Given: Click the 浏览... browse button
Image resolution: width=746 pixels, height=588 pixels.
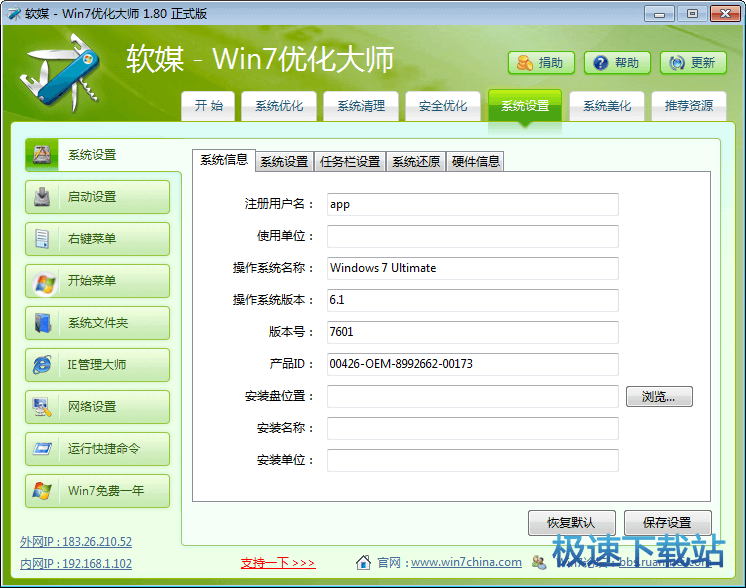Looking at the screenshot, I should pyautogui.click(x=659, y=396).
